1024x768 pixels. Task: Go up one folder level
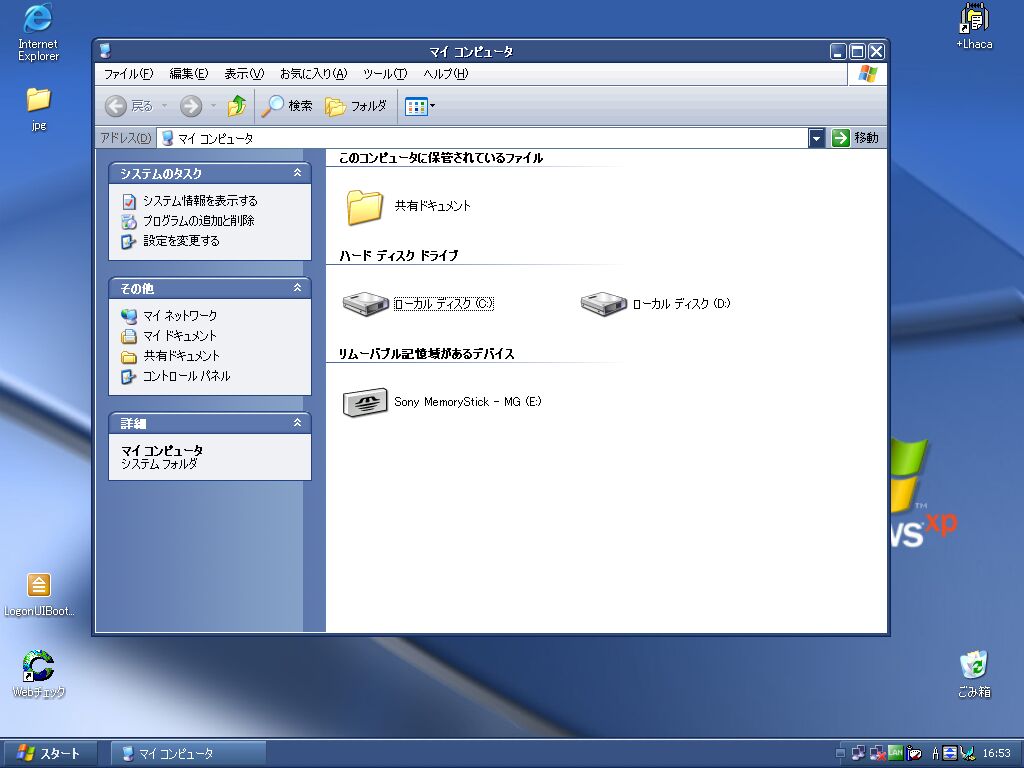coord(236,106)
